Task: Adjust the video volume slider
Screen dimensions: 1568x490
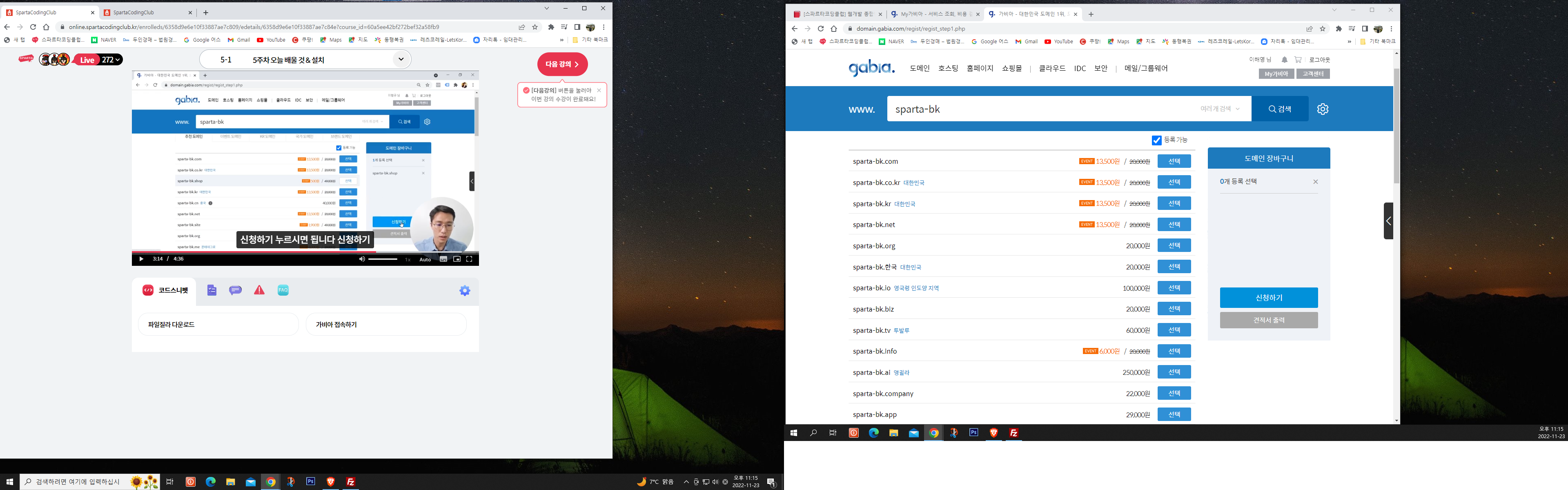Action: click(x=383, y=259)
